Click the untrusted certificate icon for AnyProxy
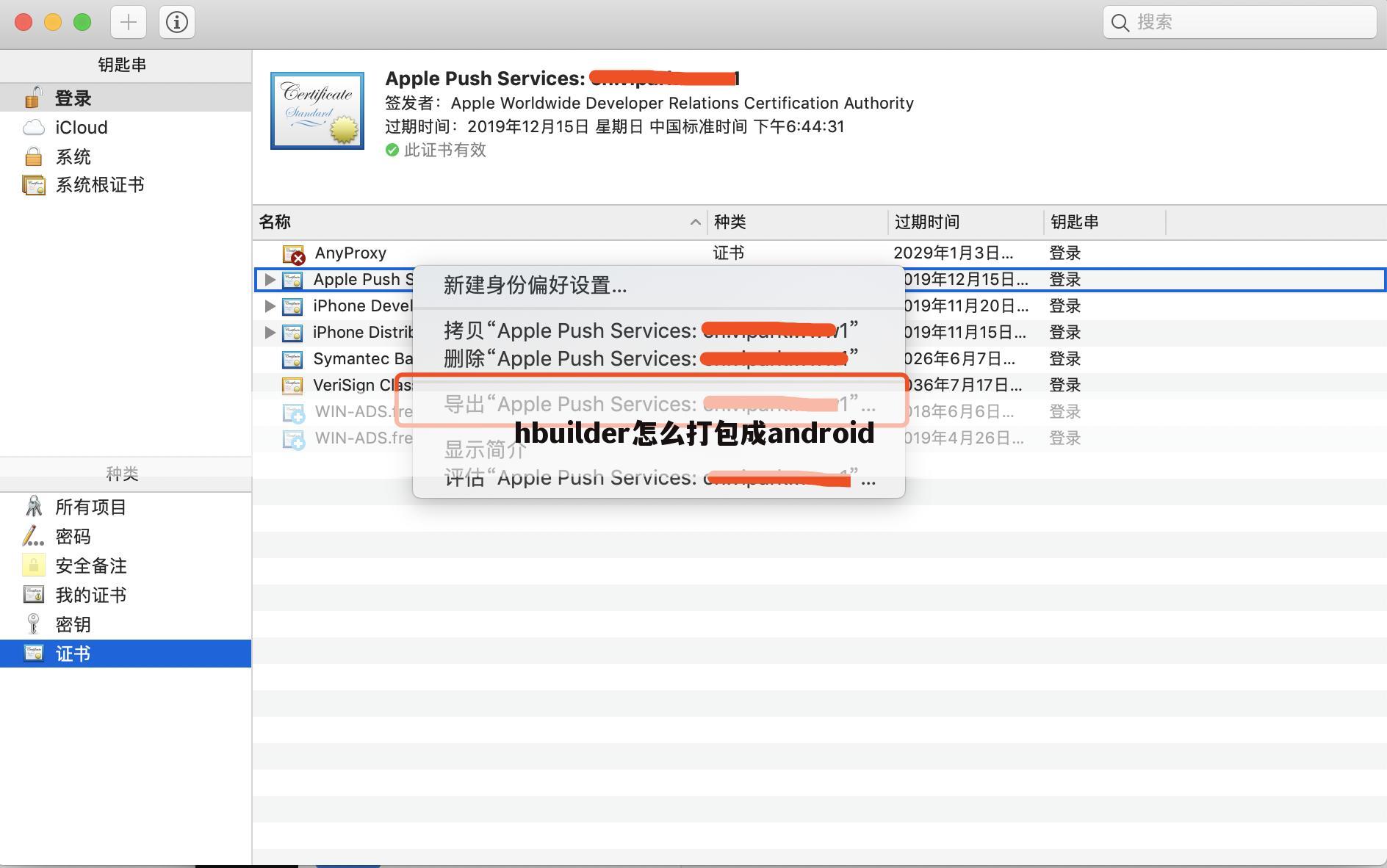The image size is (1387, 868). pyautogui.click(x=294, y=254)
